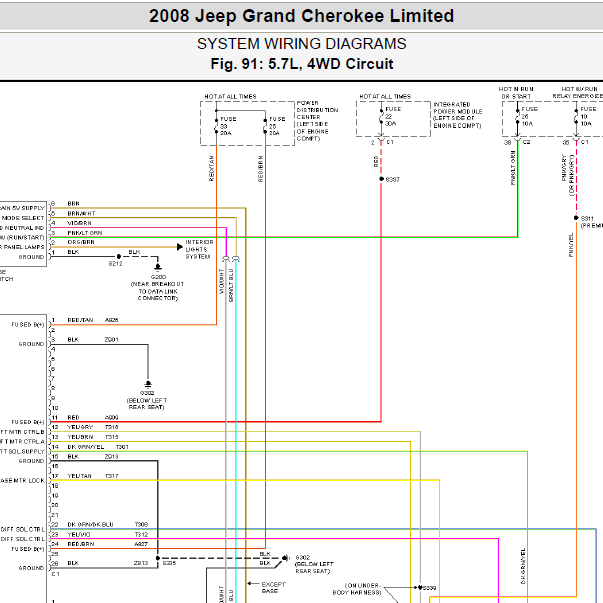Click the S205 splice label

pyautogui.click(x=169, y=563)
